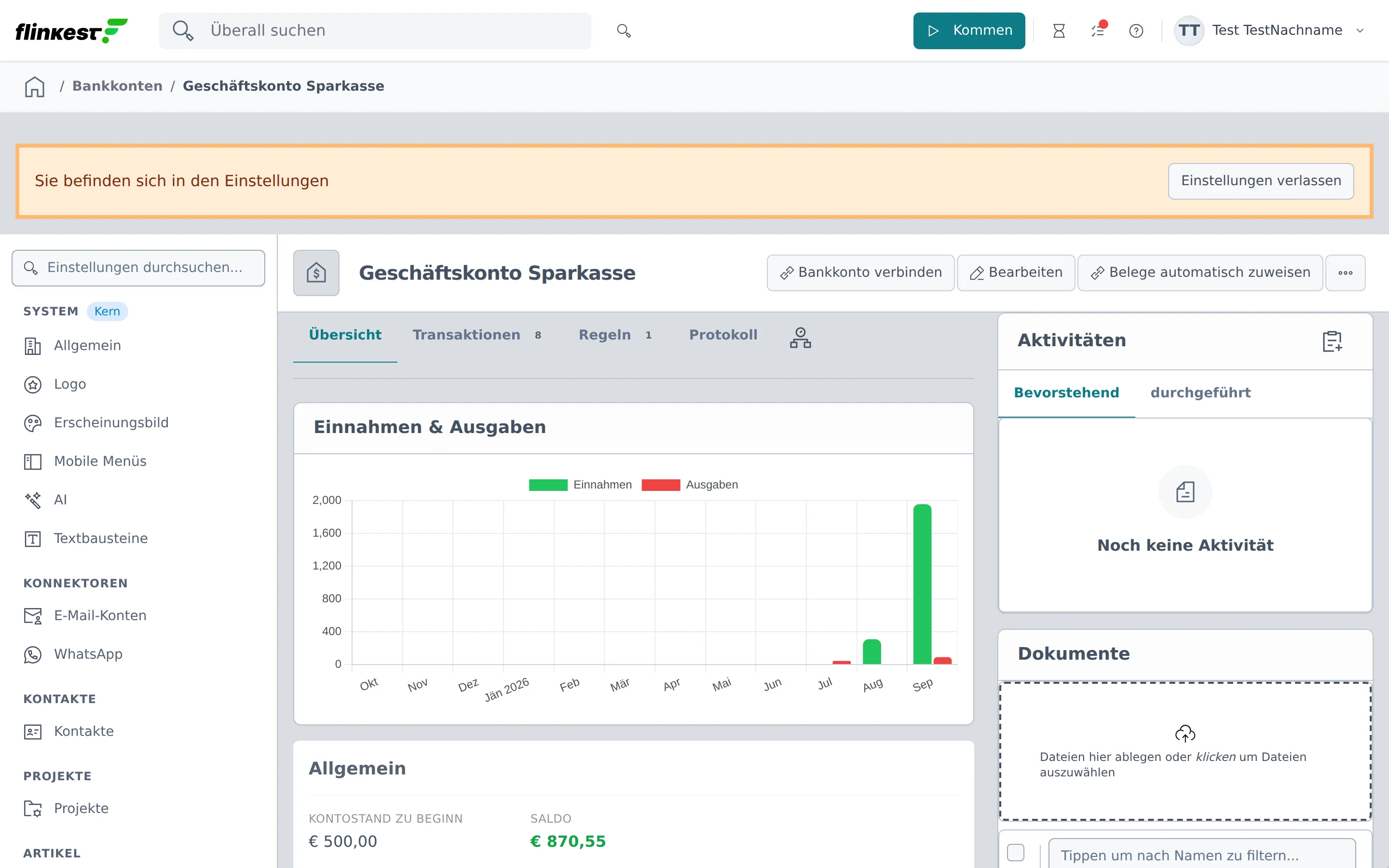The width and height of the screenshot is (1389, 868).
Task: Click Einstellungen verlassen button
Action: pos(1261,181)
